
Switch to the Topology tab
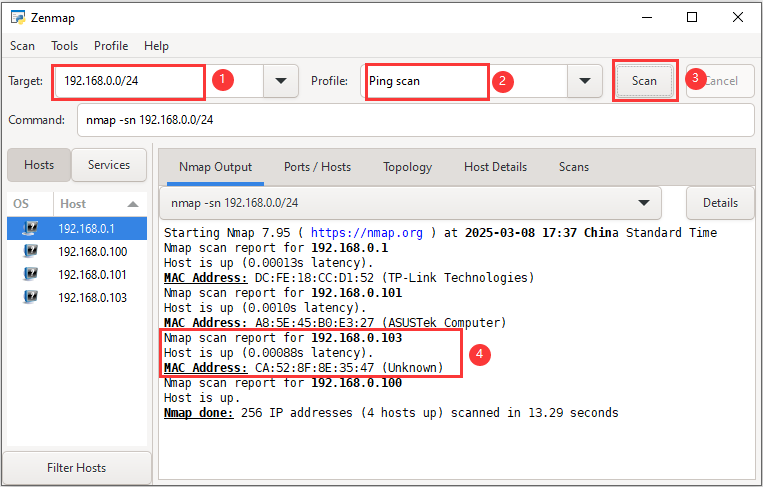point(407,167)
